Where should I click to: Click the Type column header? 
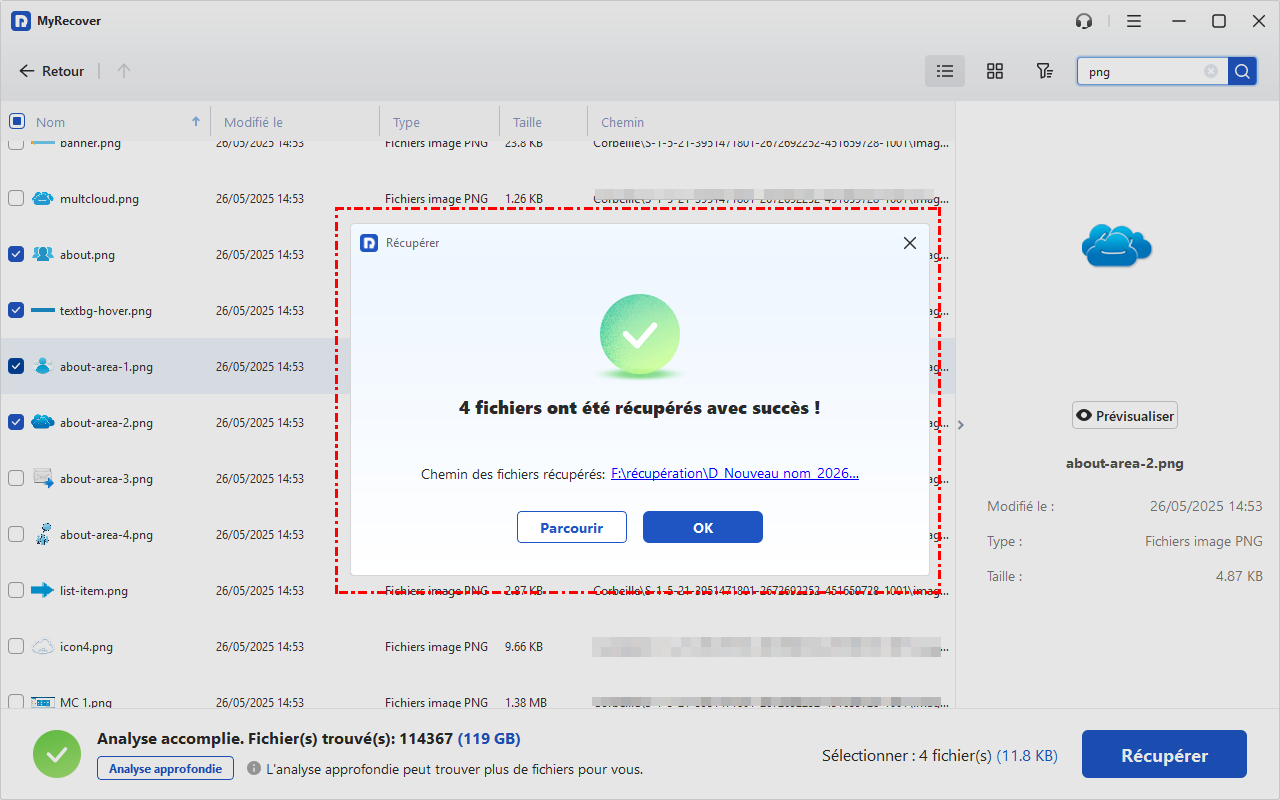pyautogui.click(x=406, y=122)
